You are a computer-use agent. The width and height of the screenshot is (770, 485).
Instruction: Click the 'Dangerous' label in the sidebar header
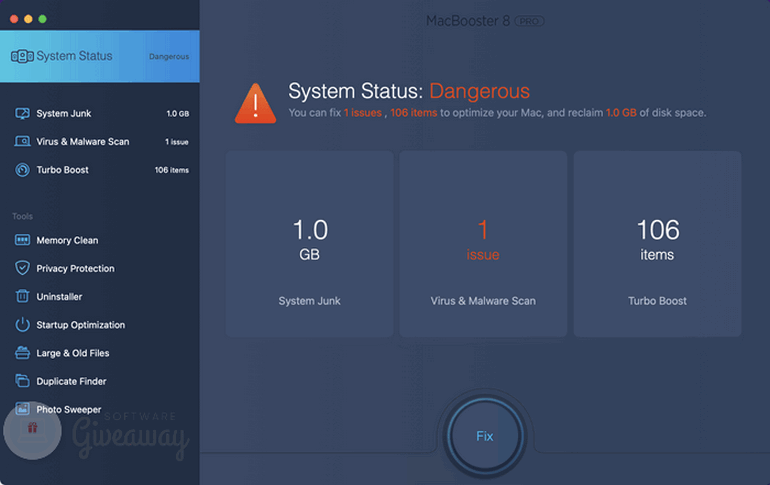point(169,56)
